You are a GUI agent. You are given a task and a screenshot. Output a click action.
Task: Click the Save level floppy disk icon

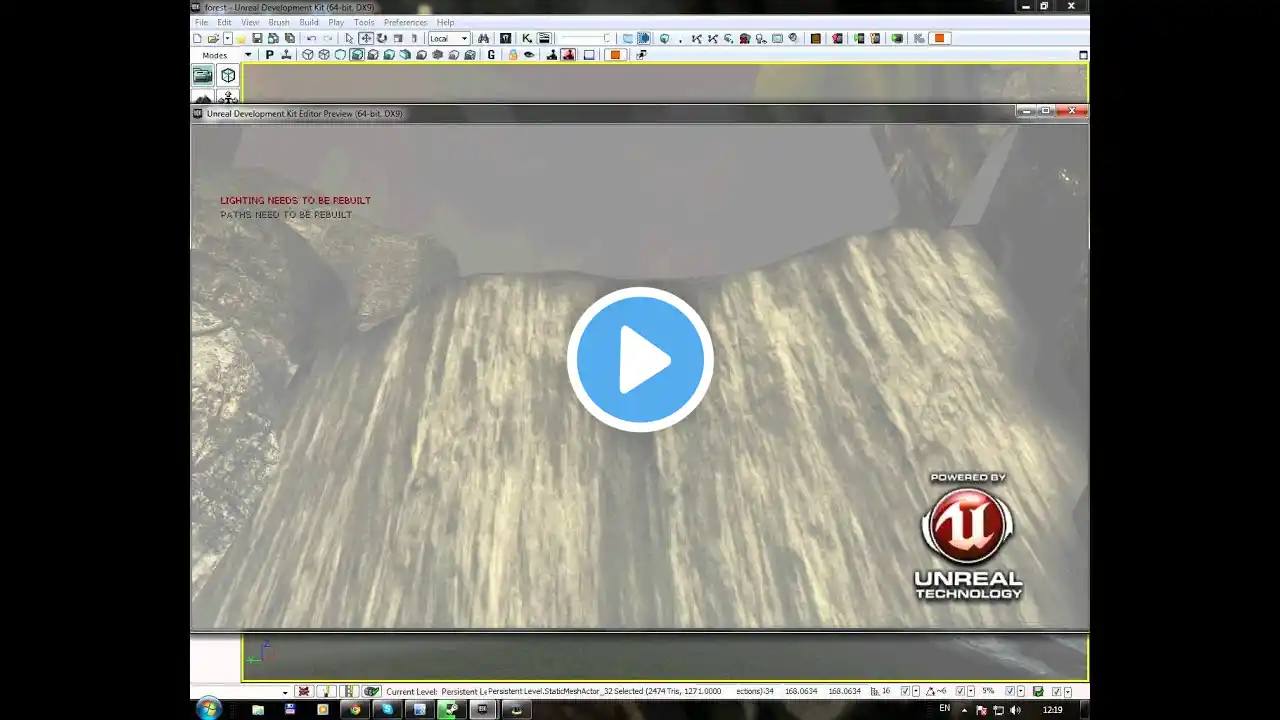(257, 38)
